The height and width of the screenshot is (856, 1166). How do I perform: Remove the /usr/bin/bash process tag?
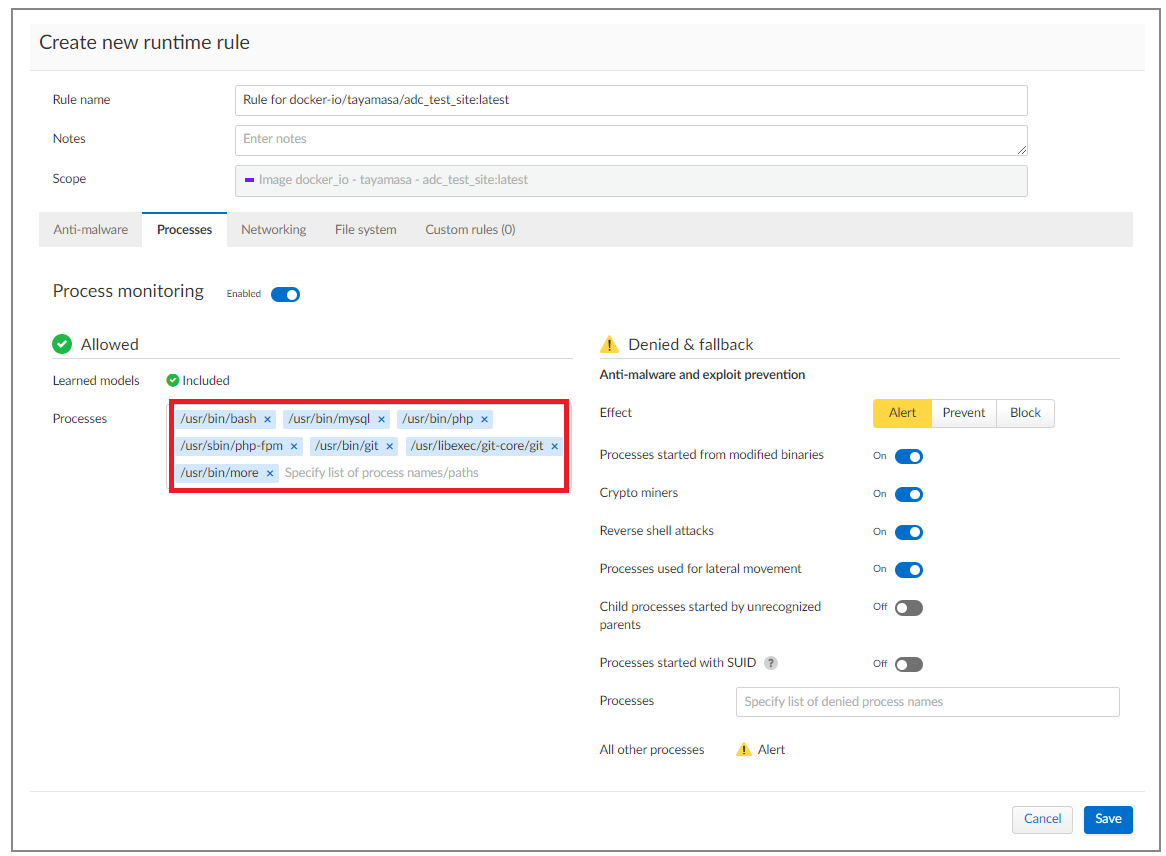[x=267, y=420]
